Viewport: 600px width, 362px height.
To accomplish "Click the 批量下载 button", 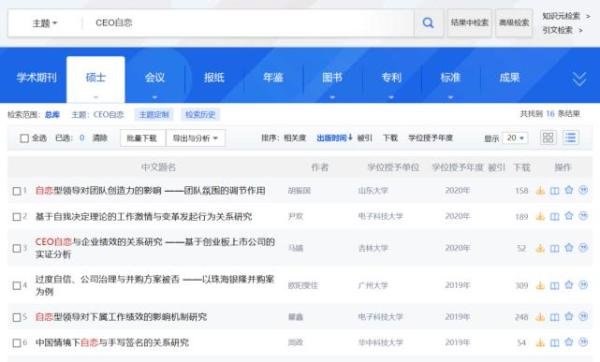I will pyautogui.click(x=142, y=138).
